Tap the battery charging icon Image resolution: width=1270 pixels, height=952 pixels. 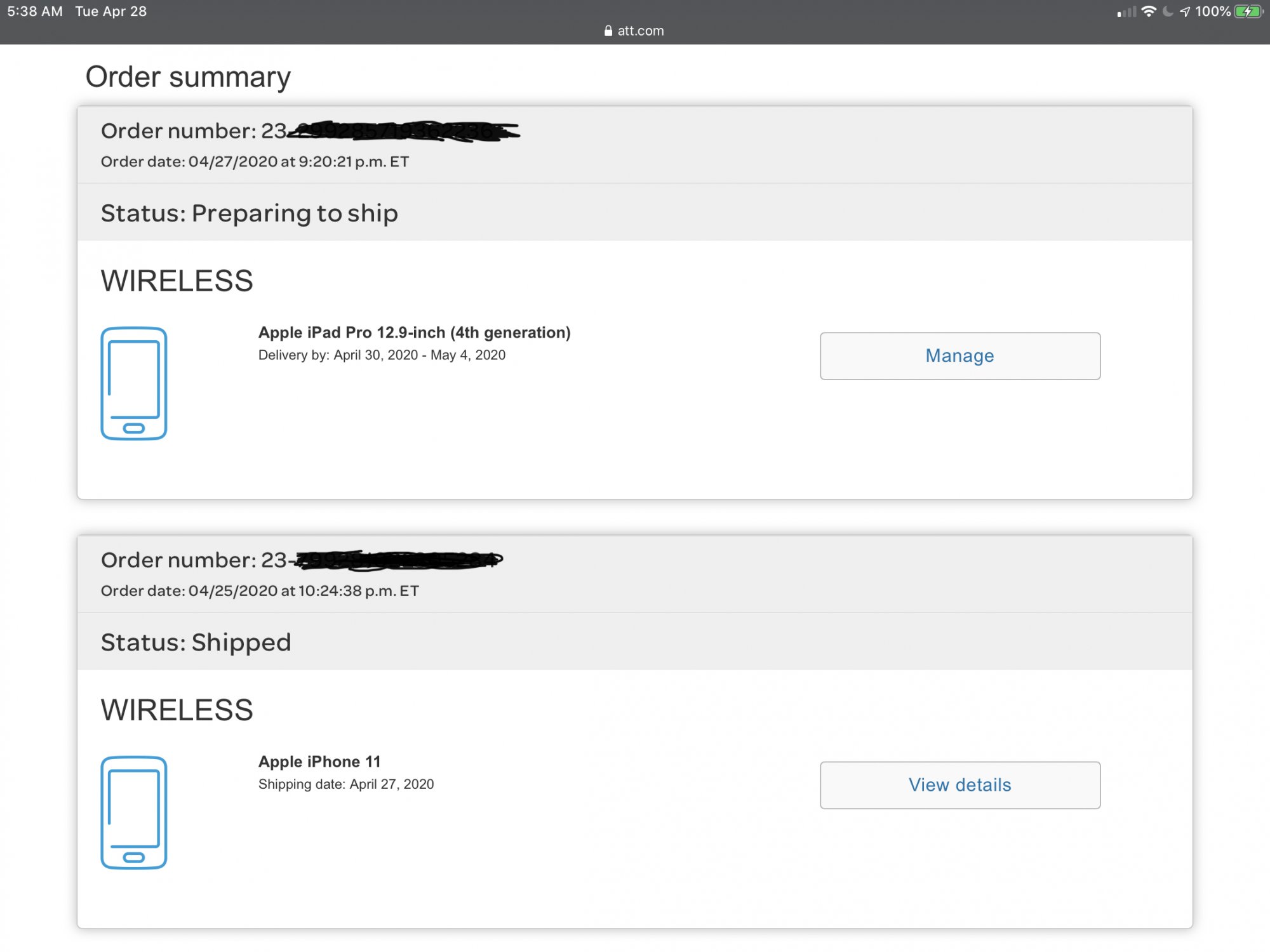click(x=1248, y=11)
